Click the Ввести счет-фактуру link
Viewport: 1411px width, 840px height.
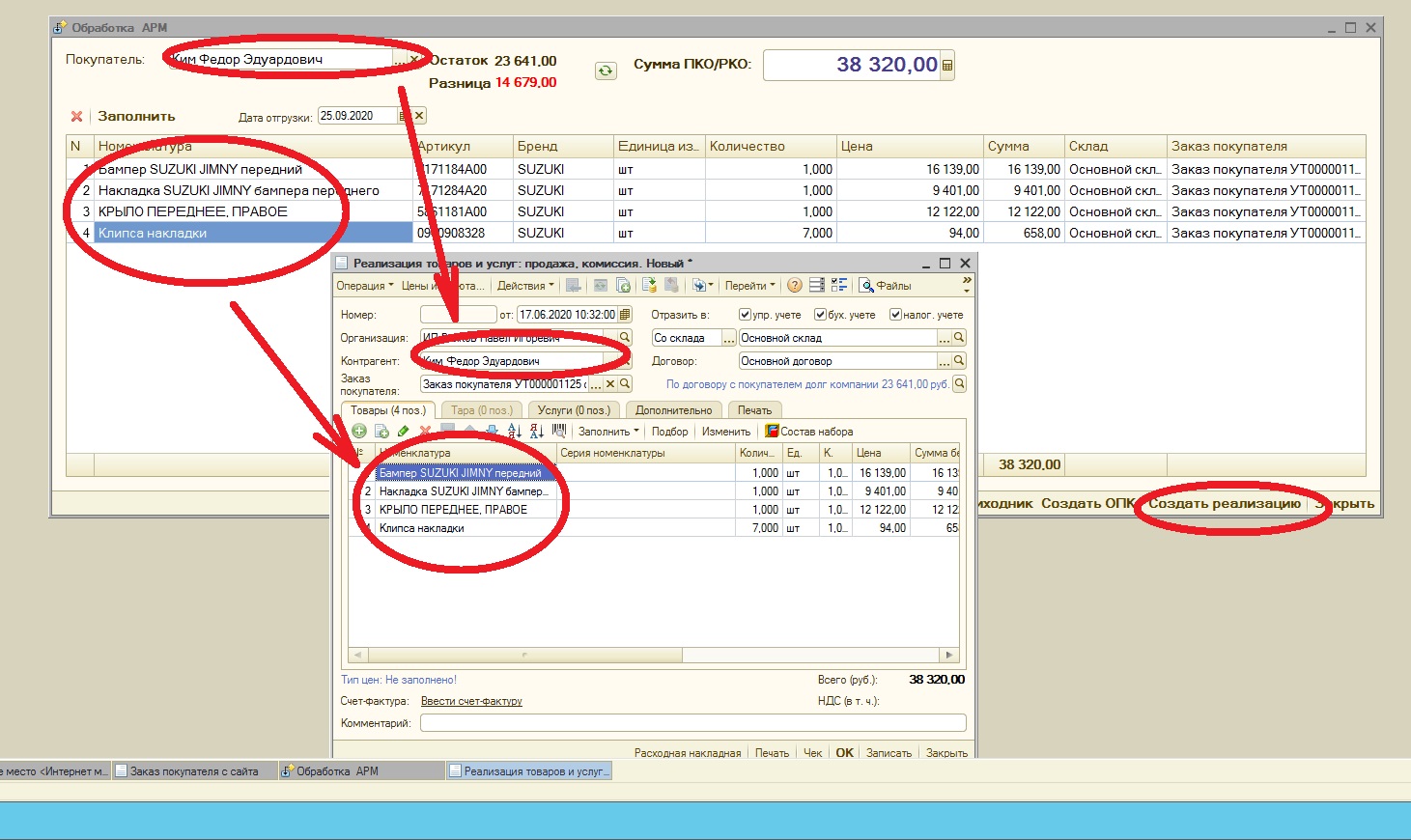(x=471, y=701)
